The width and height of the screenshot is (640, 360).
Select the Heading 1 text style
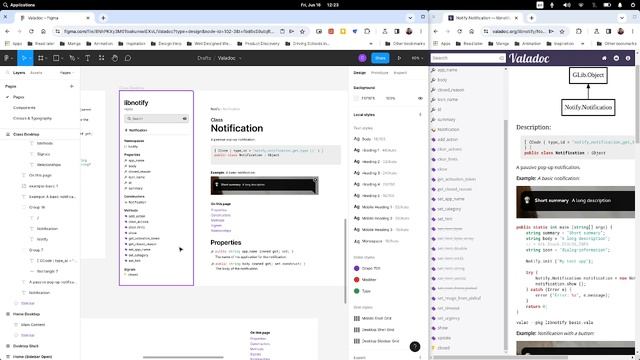pyautogui.click(x=375, y=150)
